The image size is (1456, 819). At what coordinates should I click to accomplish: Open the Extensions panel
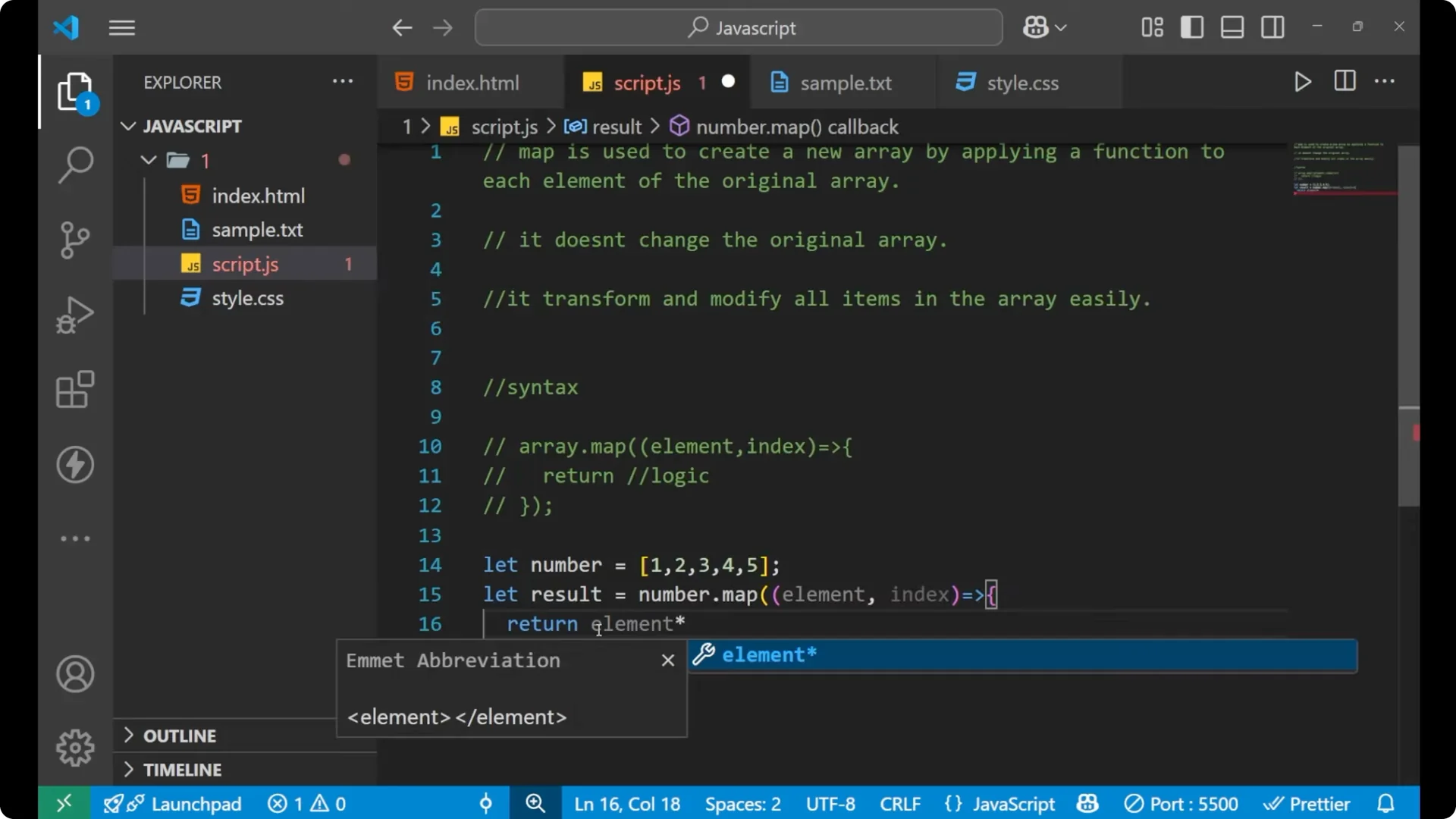coord(75,390)
